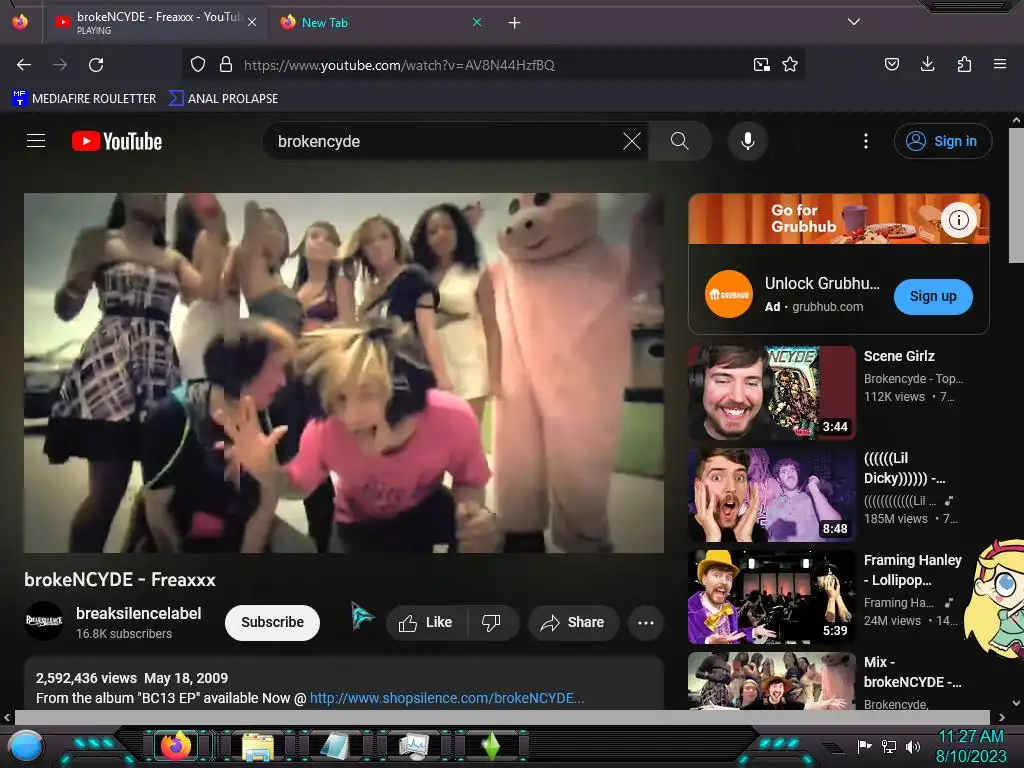
Task: Click the Framing Hanley - Lollipop title
Action: (x=912, y=569)
